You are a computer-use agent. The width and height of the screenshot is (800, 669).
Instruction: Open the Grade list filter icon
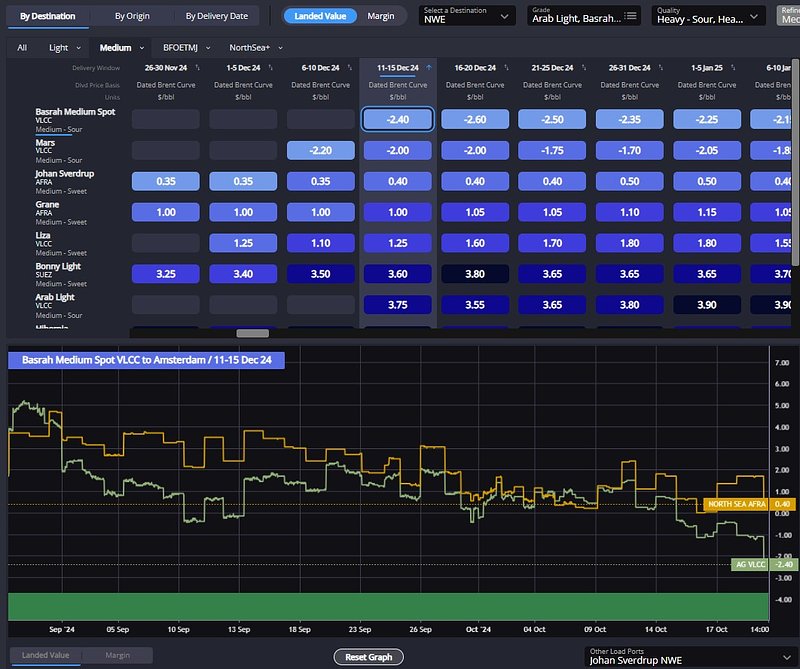click(632, 17)
